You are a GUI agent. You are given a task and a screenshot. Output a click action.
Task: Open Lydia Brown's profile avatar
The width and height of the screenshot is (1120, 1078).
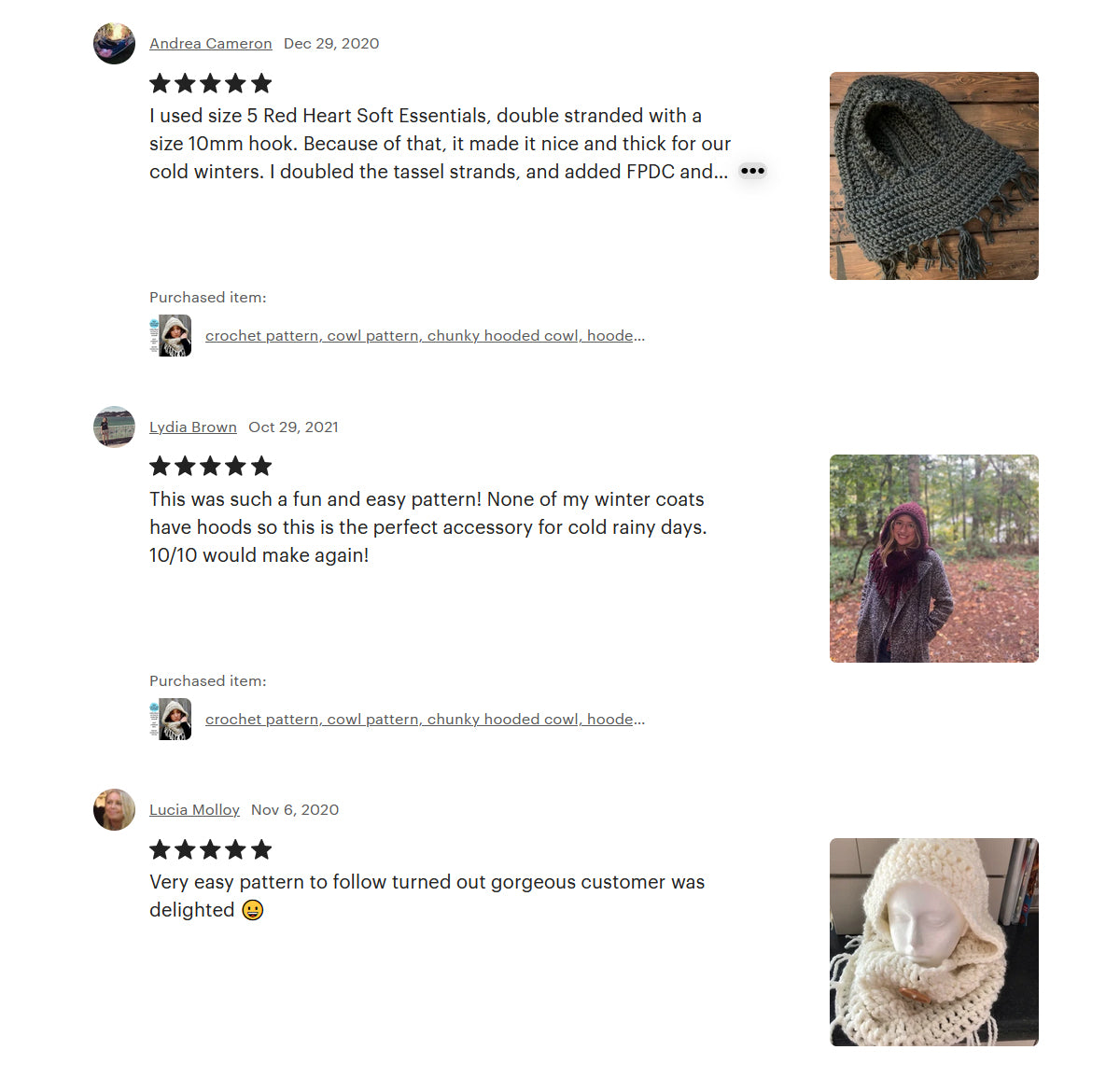pos(114,427)
